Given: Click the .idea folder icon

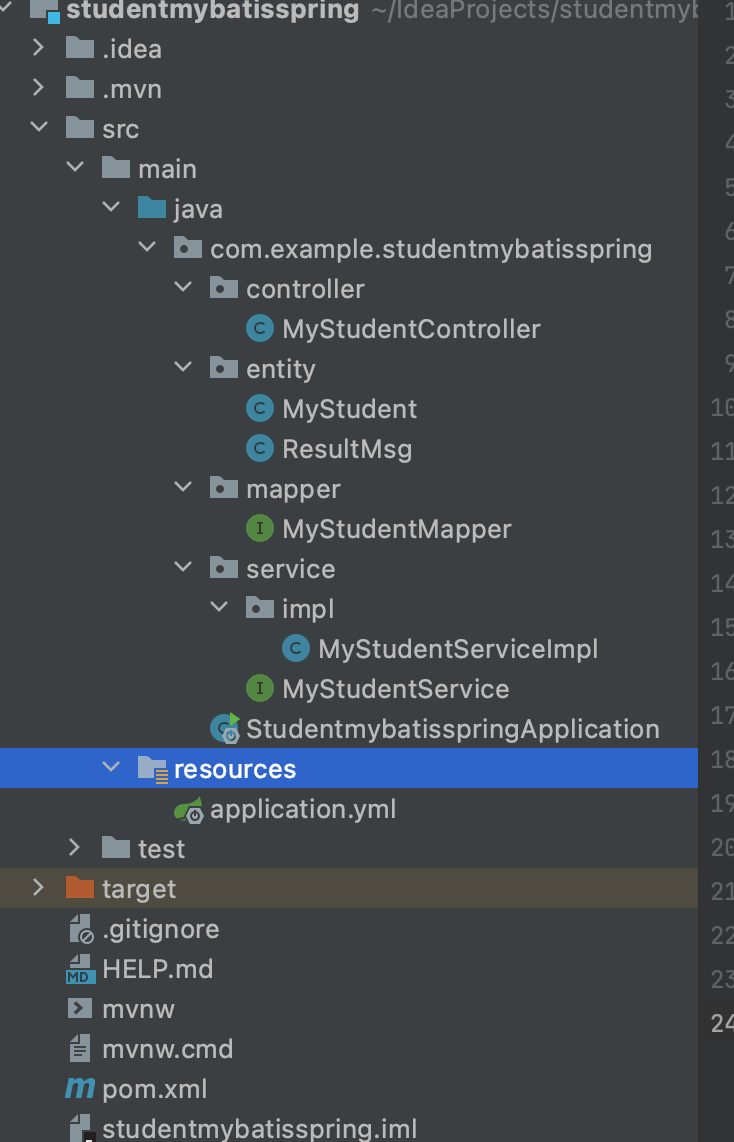Looking at the screenshot, I should click(x=80, y=48).
